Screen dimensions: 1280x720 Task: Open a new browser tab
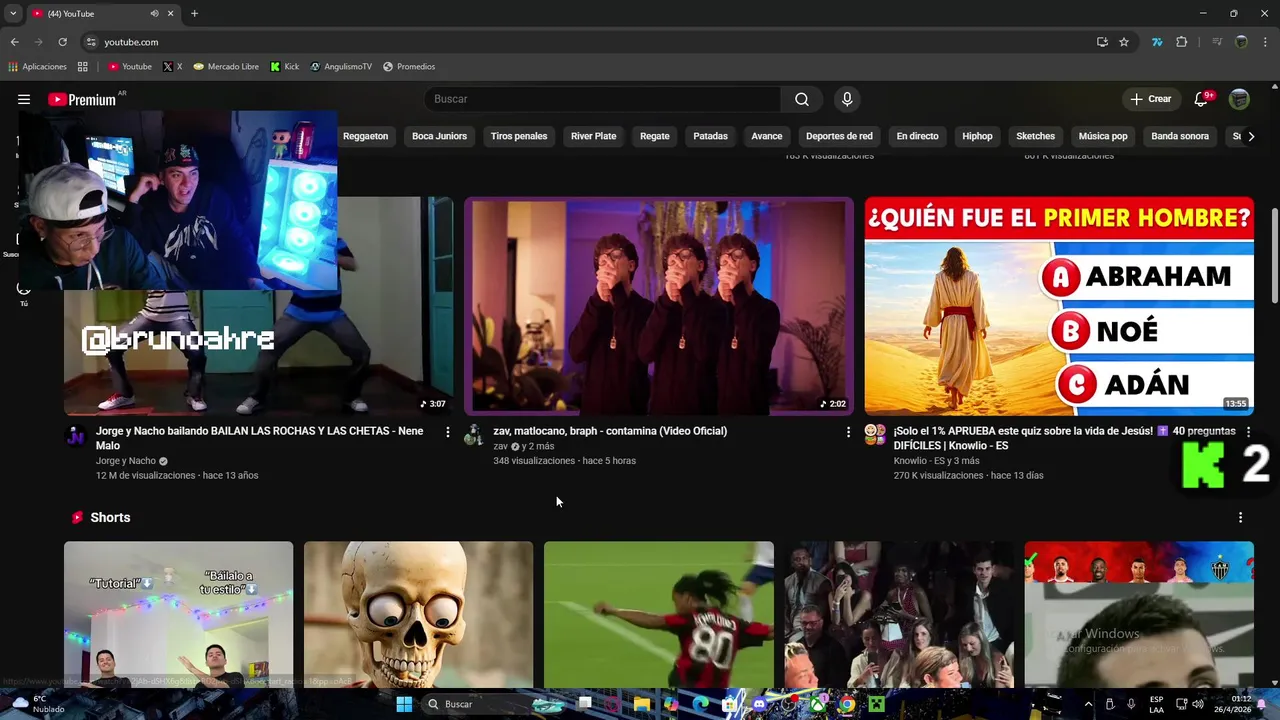coord(194,14)
